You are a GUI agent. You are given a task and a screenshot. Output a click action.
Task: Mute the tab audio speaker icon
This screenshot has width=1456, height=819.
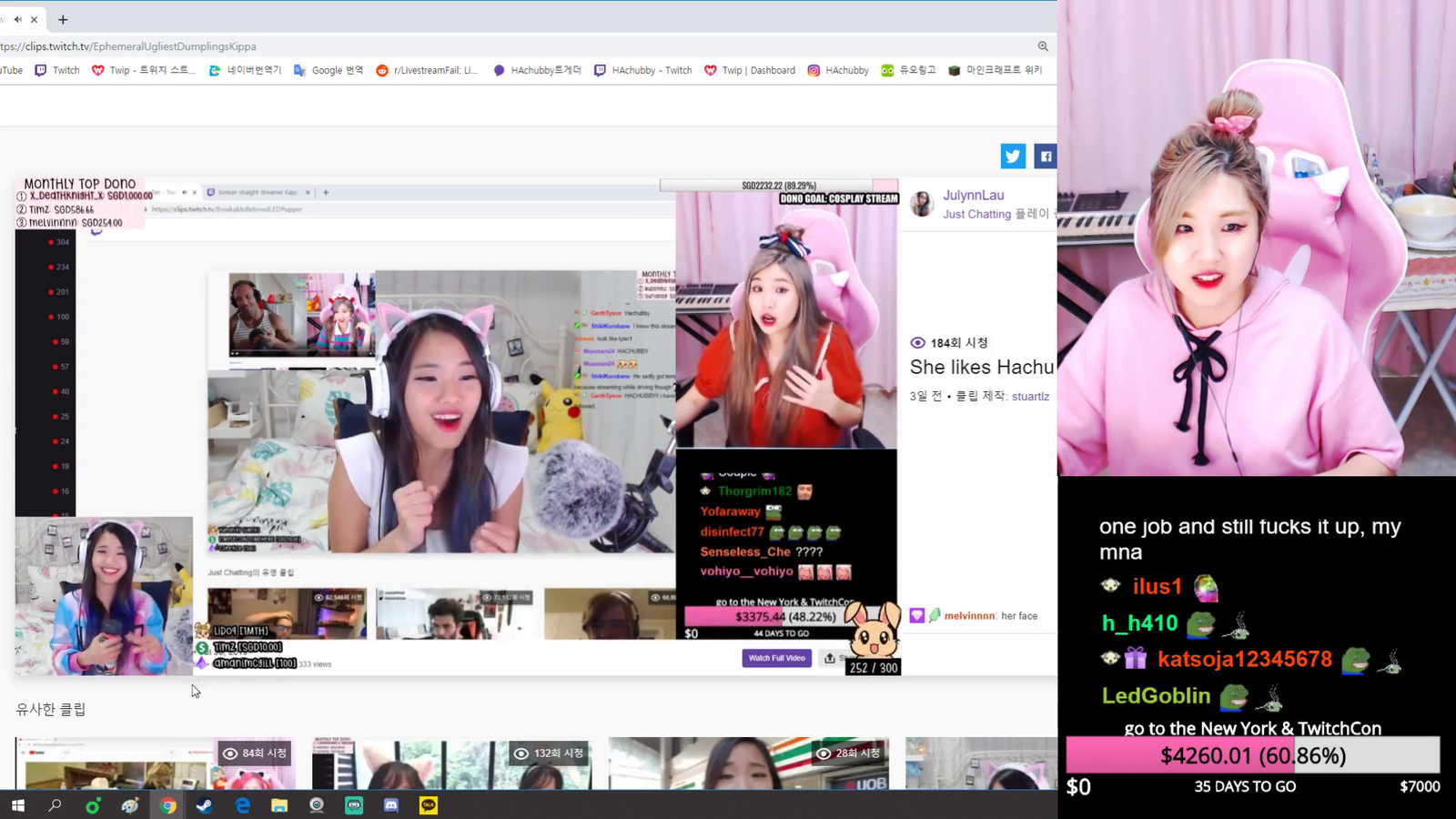click(x=17, y=19)
